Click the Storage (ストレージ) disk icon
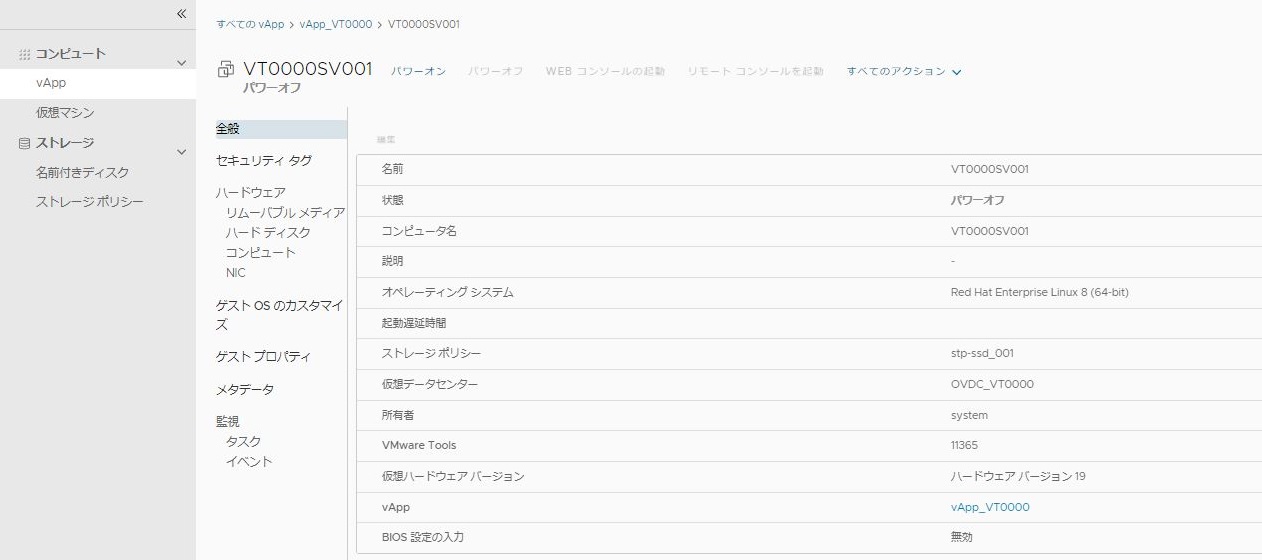The image size is (1262, 560). tap(25, 143)
